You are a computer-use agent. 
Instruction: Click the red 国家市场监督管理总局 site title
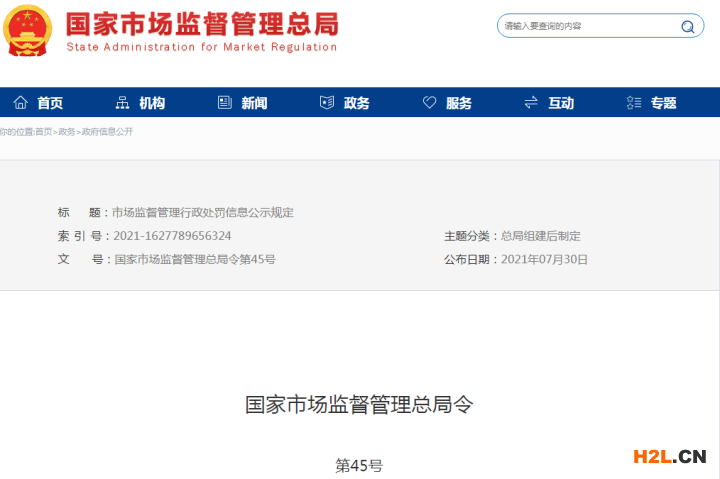coord(201,22)
